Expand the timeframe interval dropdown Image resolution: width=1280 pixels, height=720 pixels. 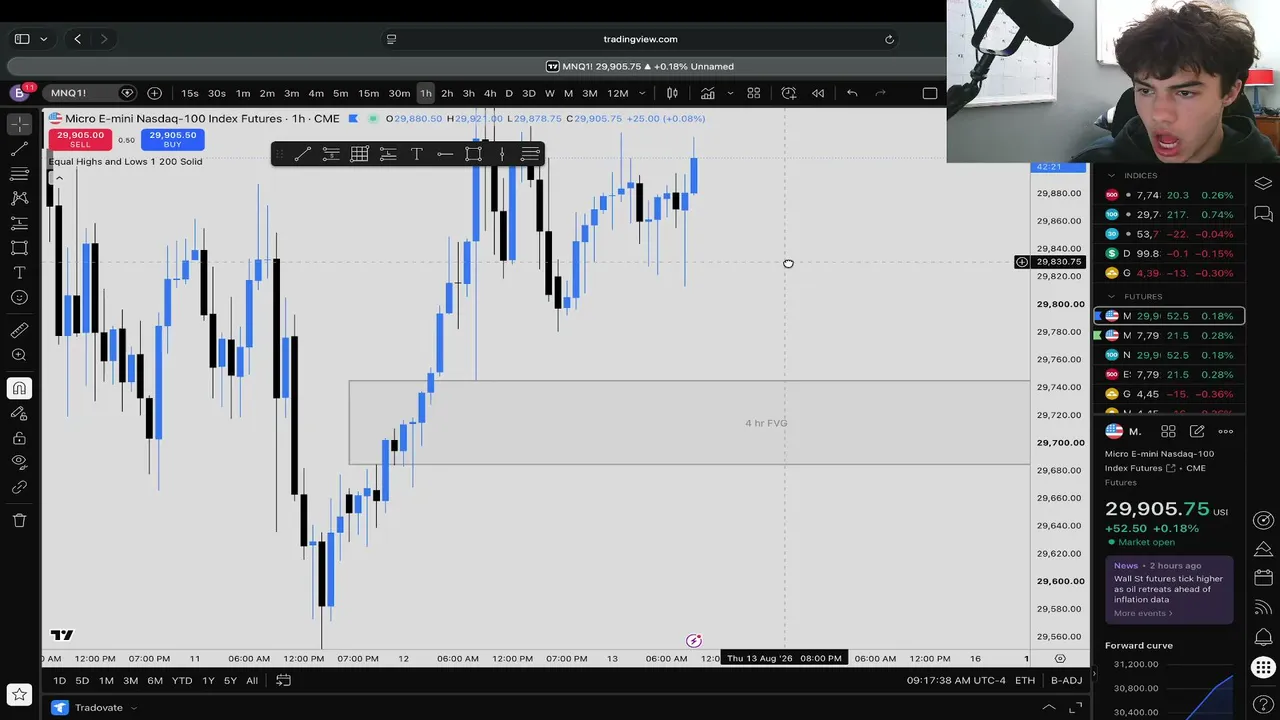click(x=642, y=93)
